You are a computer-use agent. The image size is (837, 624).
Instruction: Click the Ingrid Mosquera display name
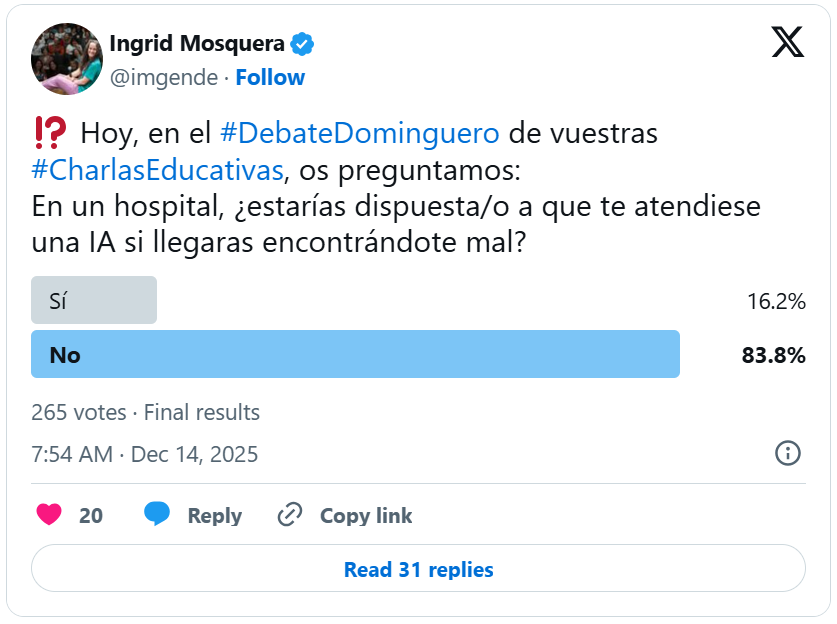(x=196, y=44)
